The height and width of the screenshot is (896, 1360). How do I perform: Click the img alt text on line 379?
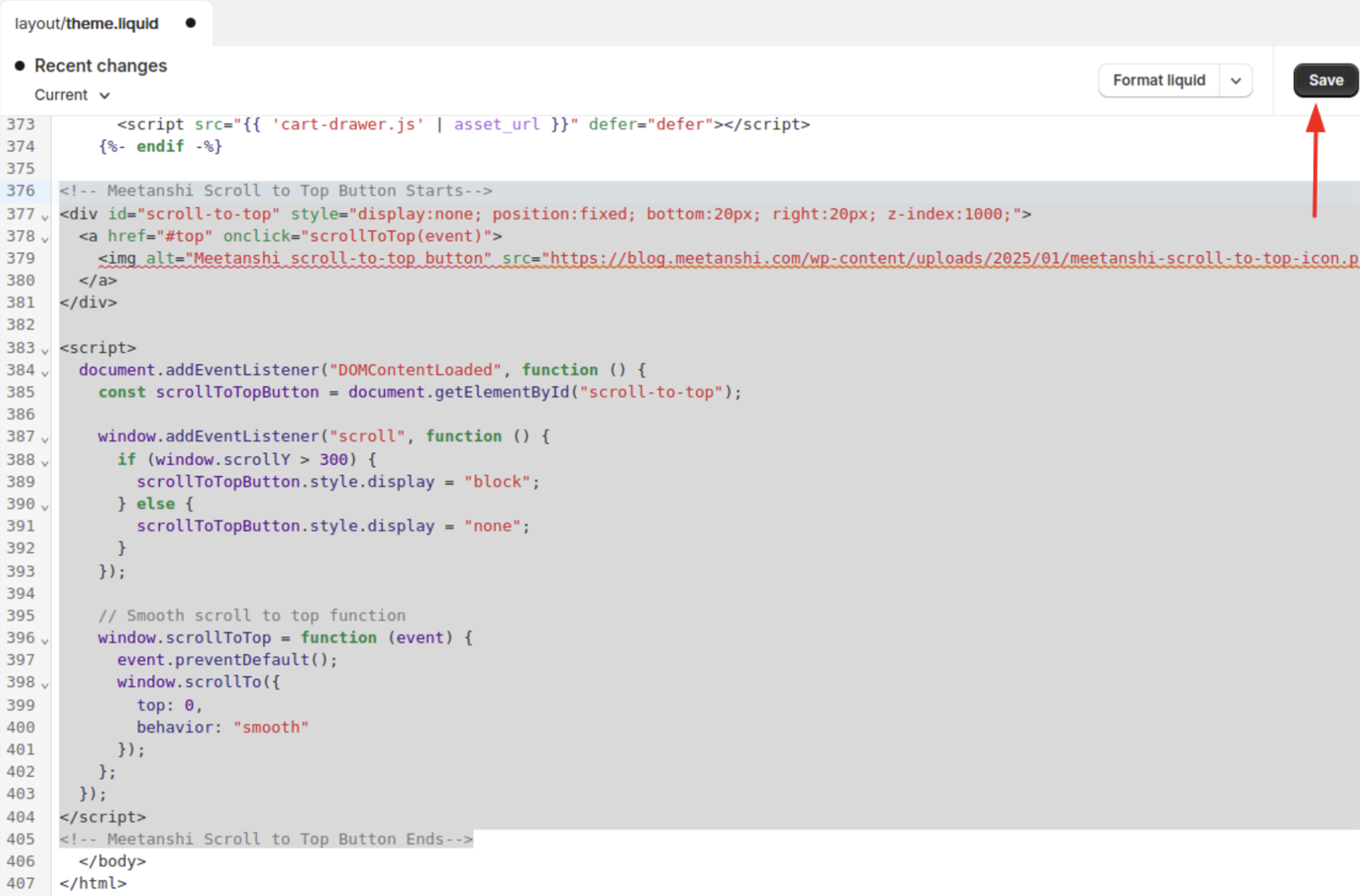339,258
